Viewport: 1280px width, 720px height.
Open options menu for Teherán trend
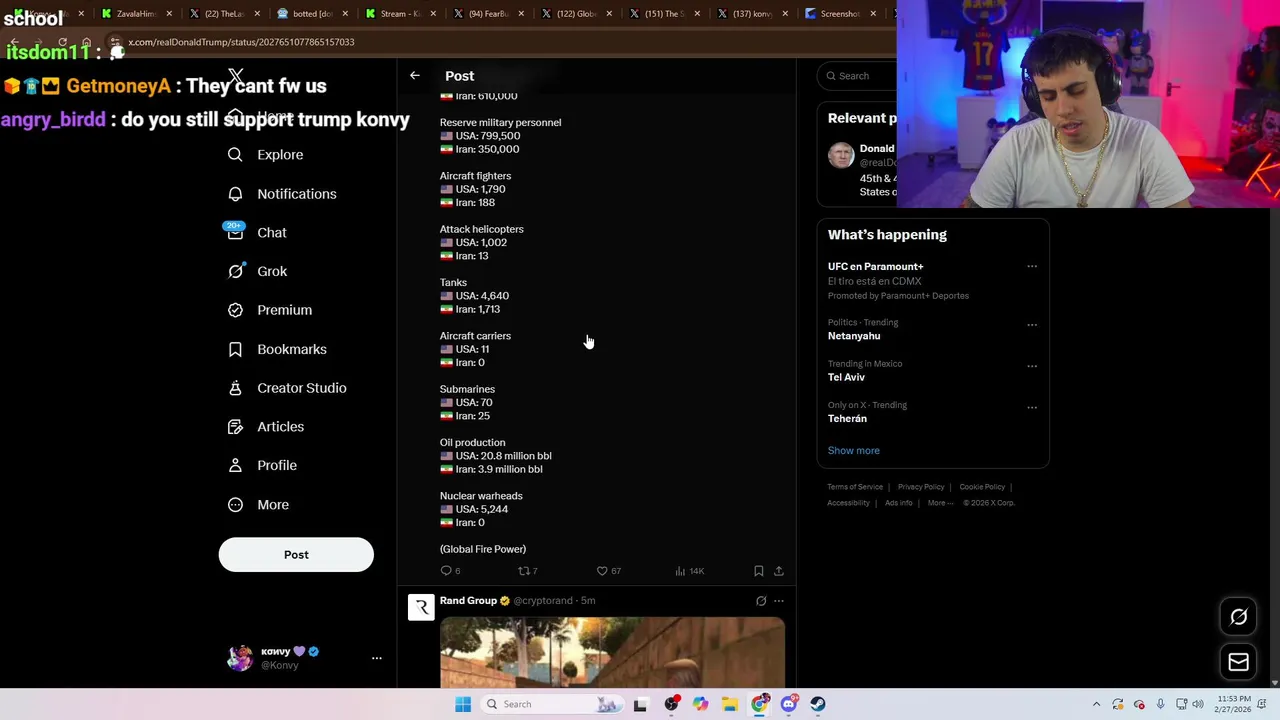(1032, 406)
